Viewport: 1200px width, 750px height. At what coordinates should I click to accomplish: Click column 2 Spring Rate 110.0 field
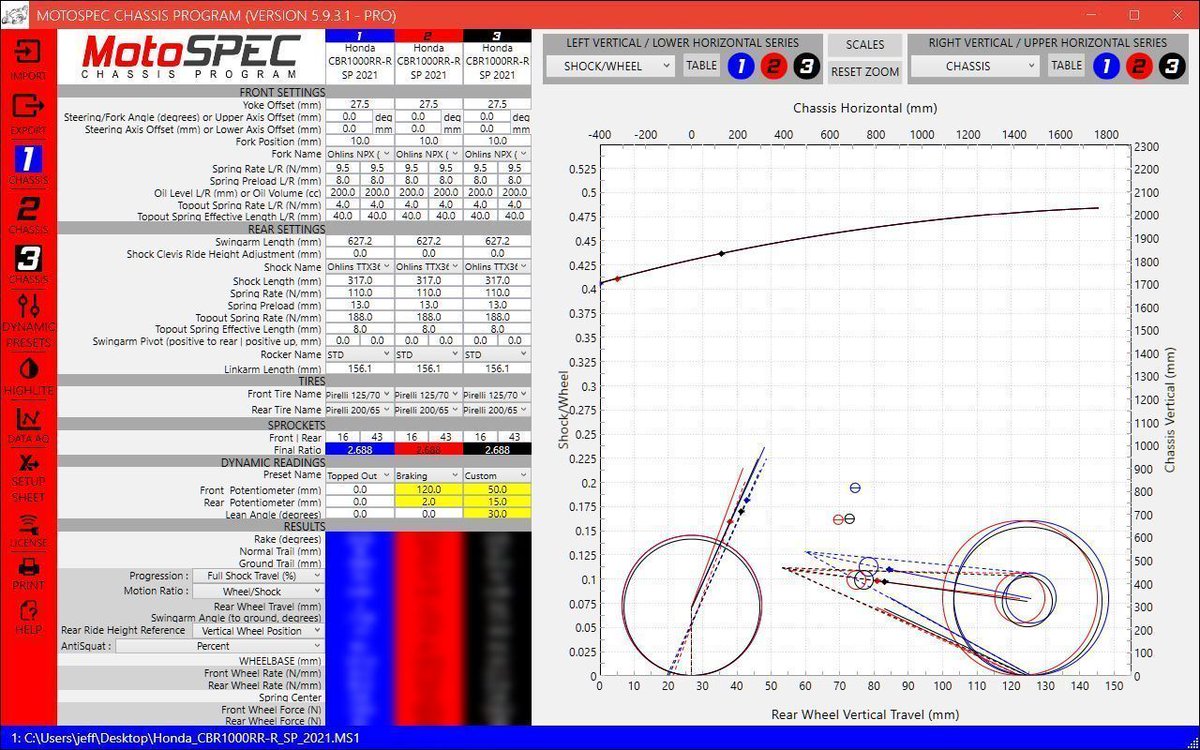(x=428, y=293)
